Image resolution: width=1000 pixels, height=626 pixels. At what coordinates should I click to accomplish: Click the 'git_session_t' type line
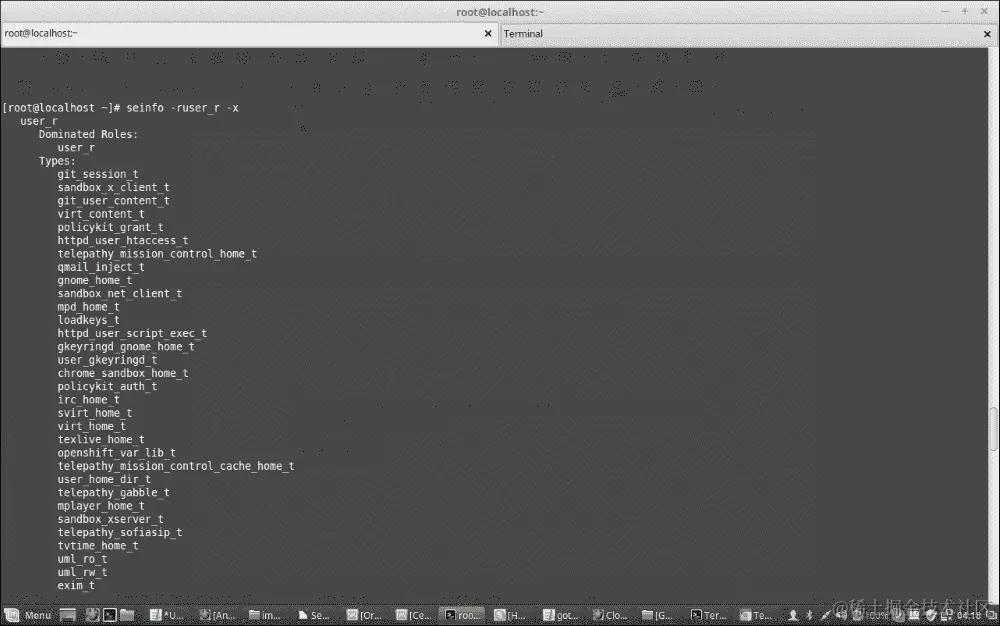(x=98, y=174)
